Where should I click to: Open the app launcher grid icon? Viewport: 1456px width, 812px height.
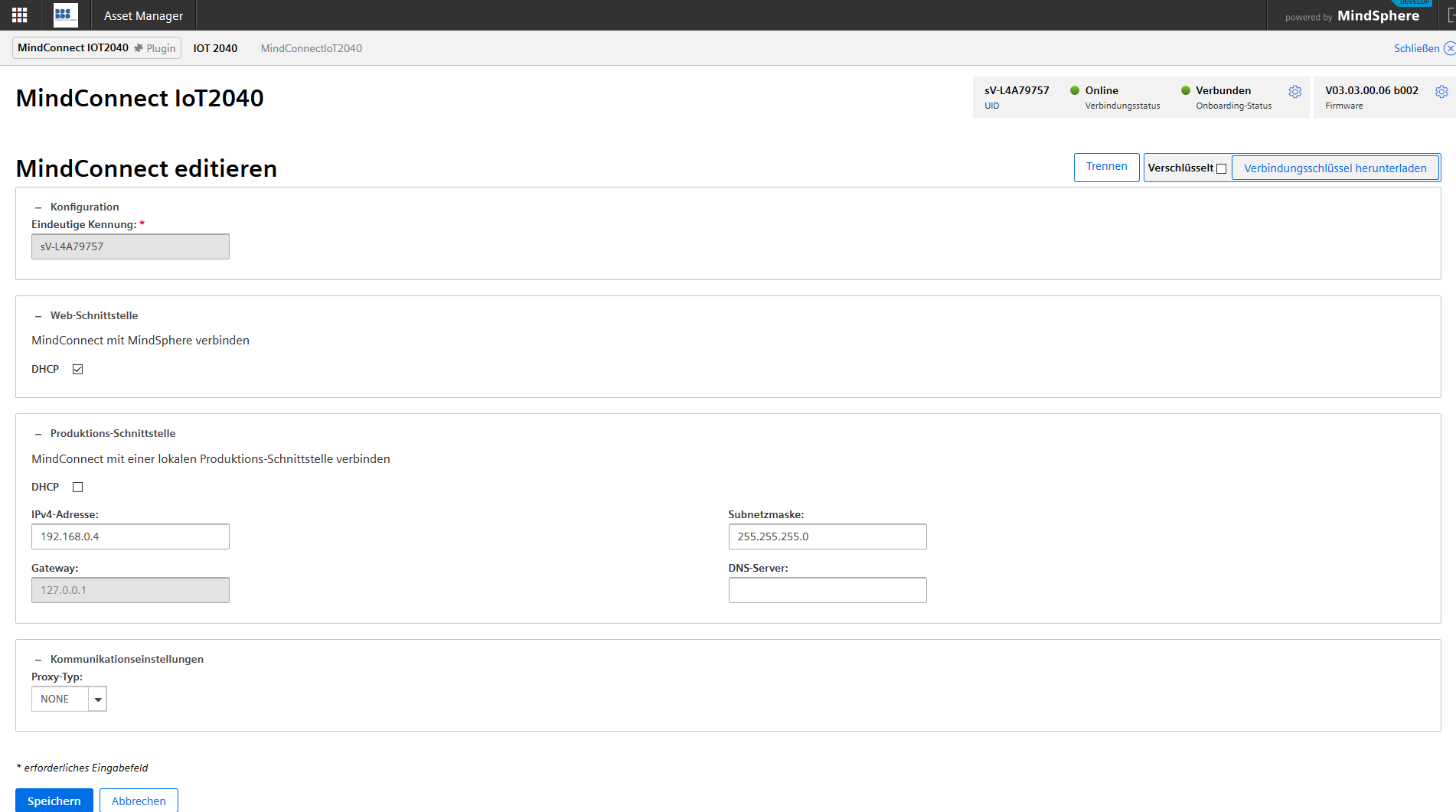(x=20, y=15)
